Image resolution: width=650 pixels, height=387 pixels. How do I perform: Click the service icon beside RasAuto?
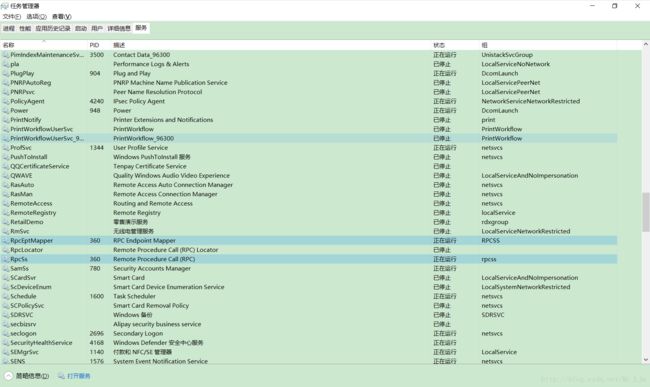[x=5, y=185]
